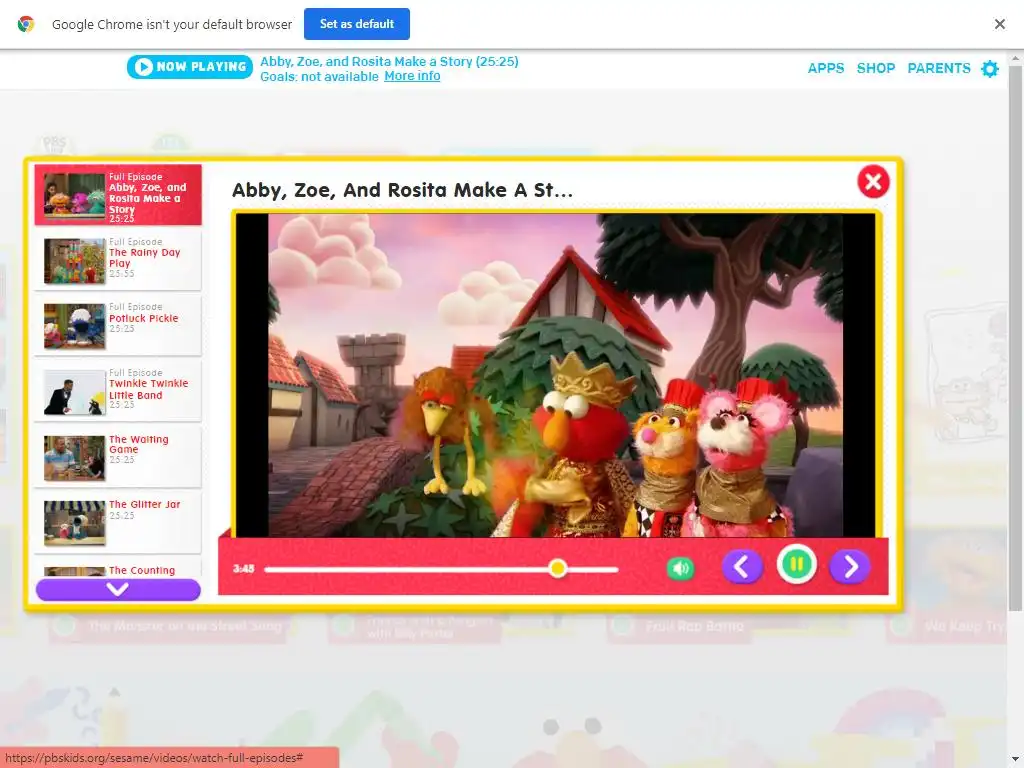Screen dimensions: 1024x768
Task: Select The Rainy Day Play thumbnail
Action: tap(74, 261)
